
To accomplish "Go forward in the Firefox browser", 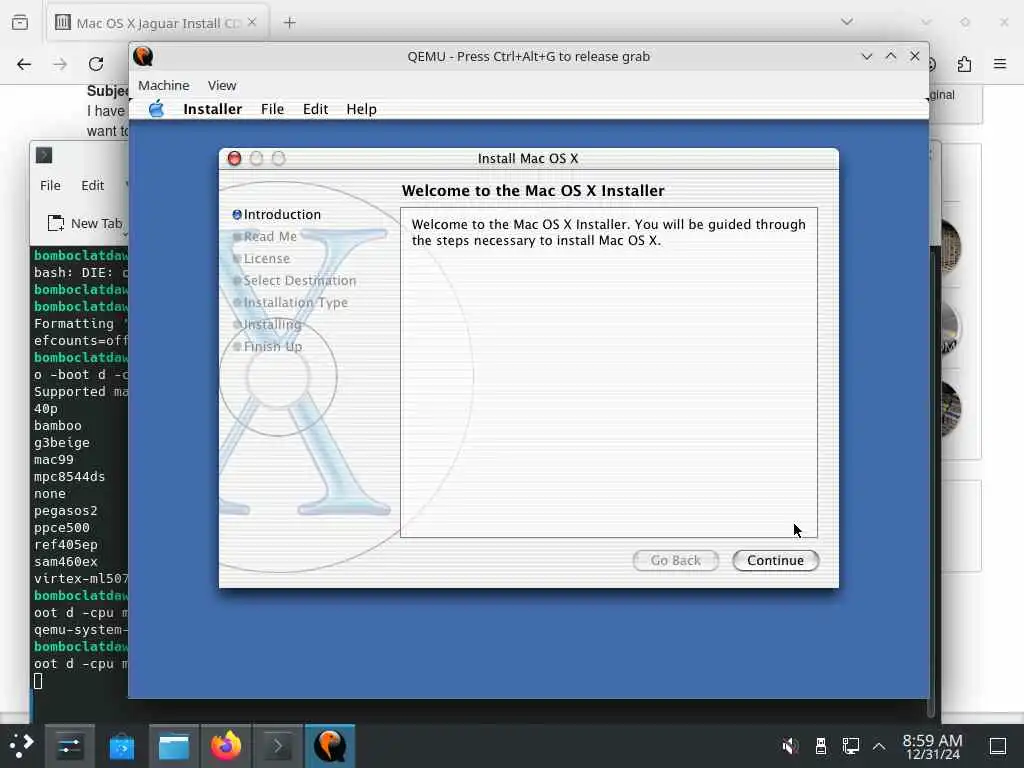I will click(60, 64).
